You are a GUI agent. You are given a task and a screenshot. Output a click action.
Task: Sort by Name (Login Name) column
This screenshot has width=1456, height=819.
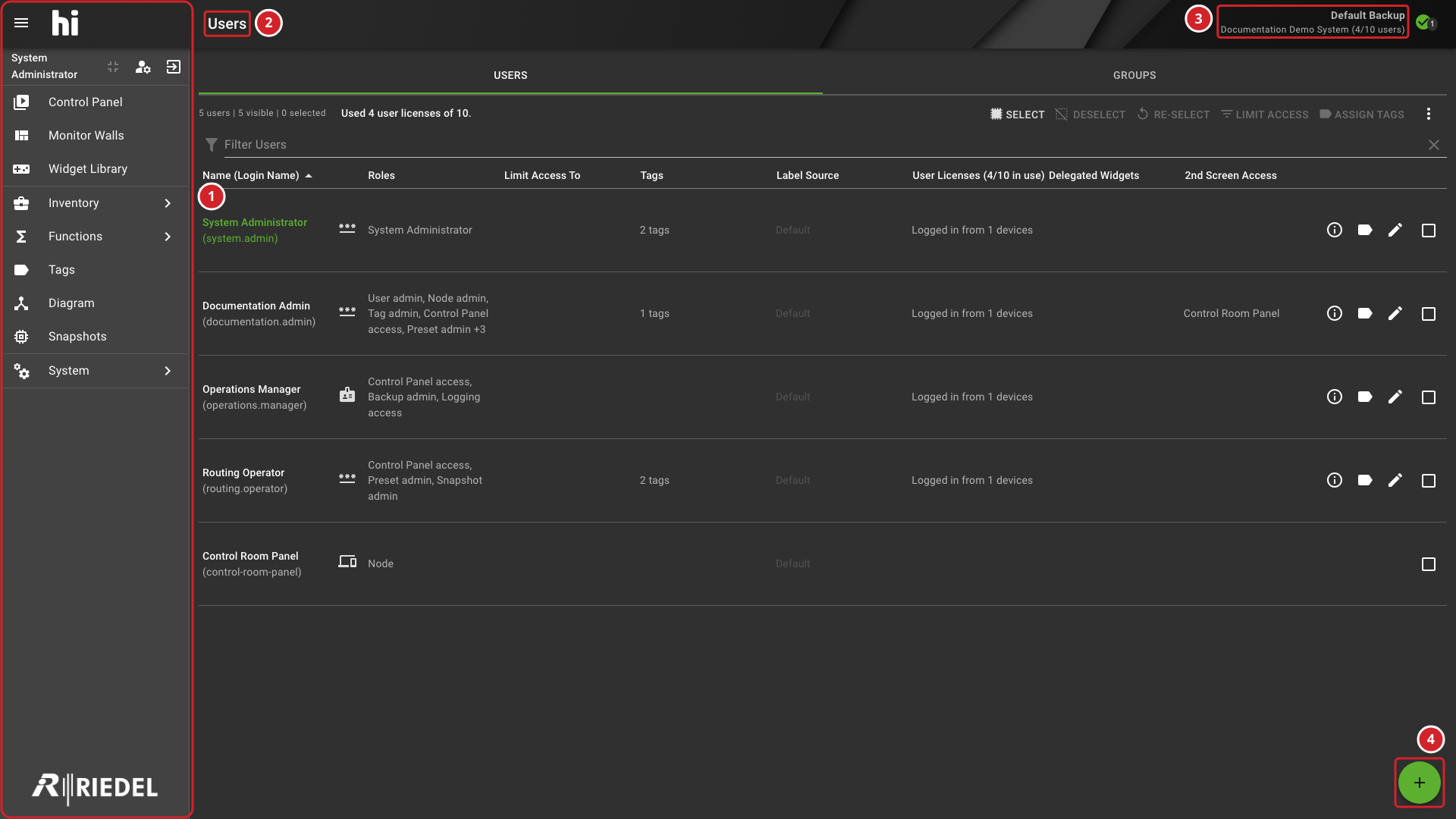tap(257, 175)
